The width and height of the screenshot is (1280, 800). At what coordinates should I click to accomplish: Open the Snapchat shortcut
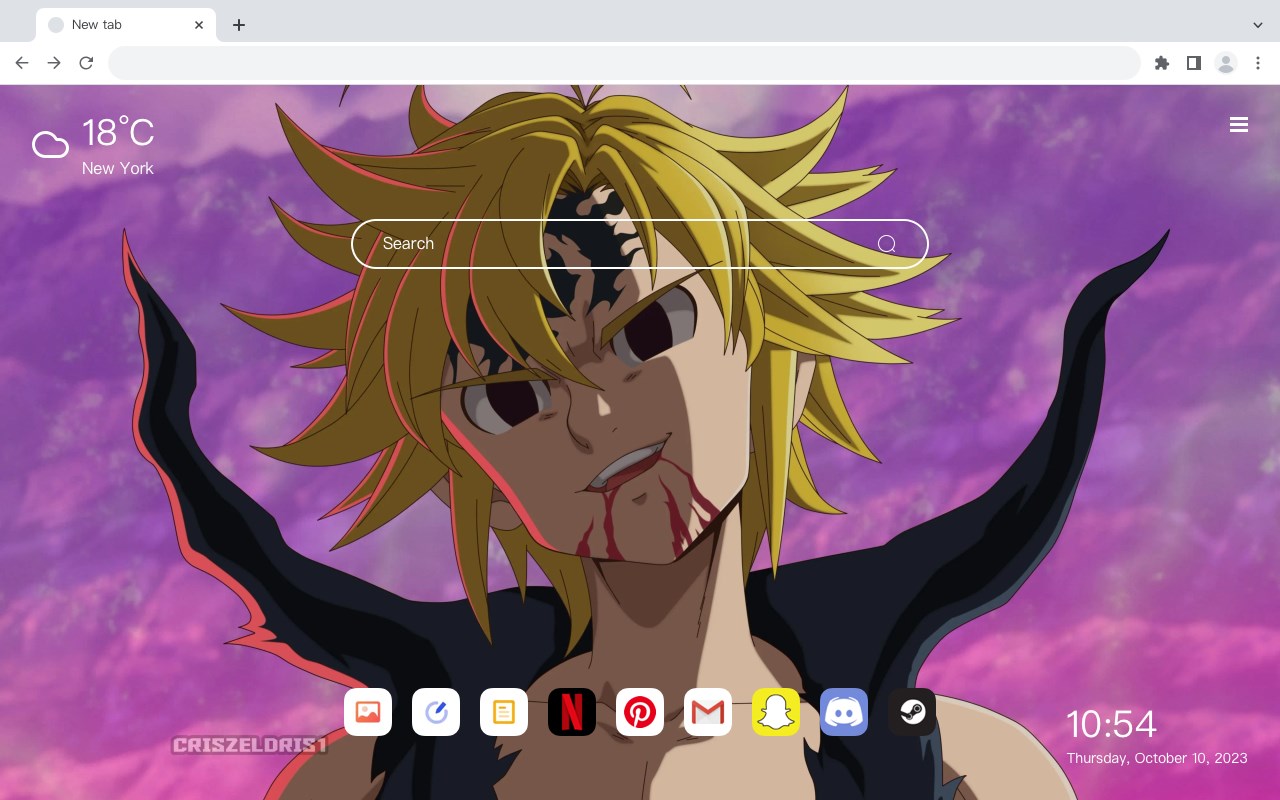(x=776, y=712)
